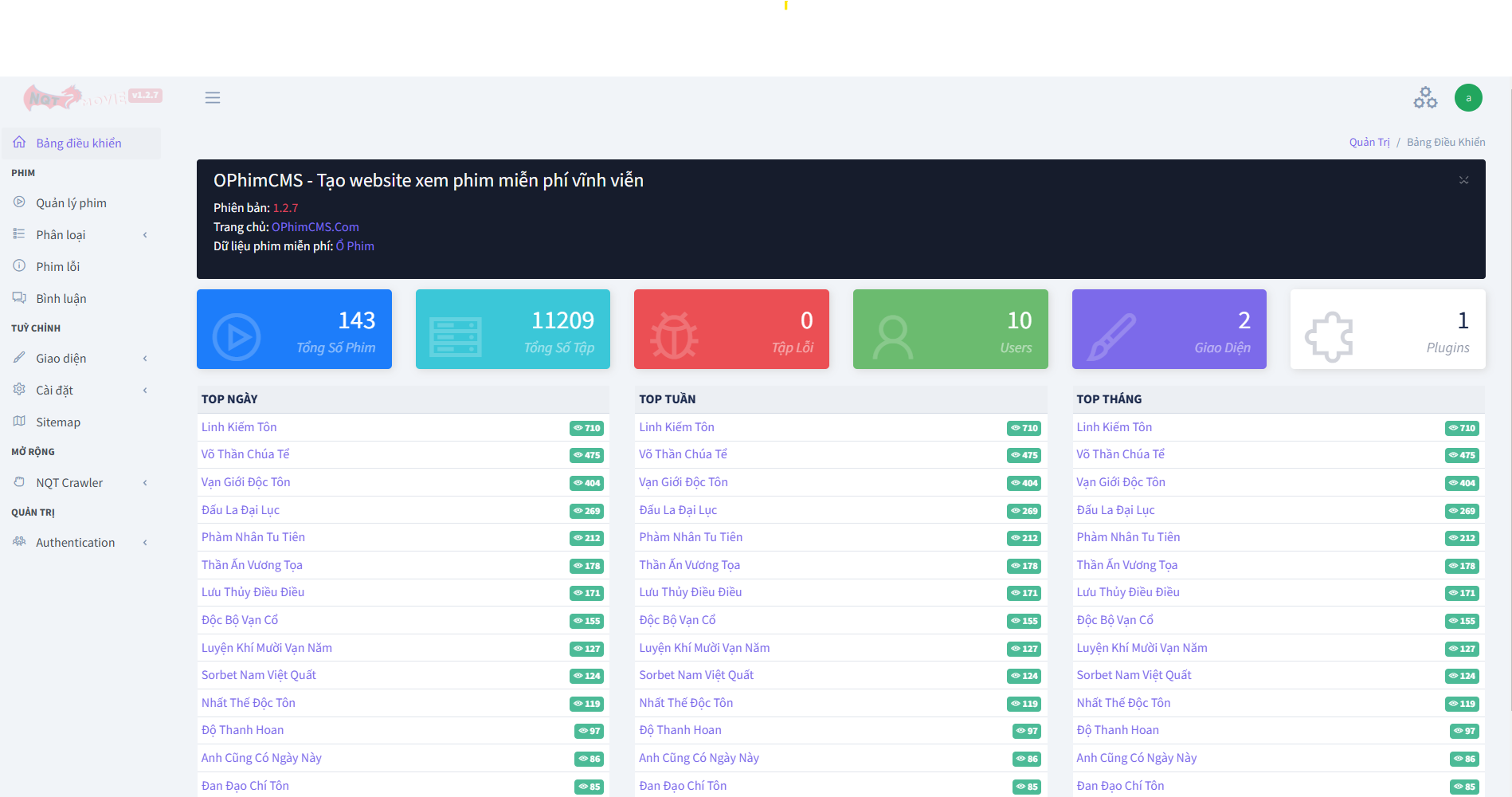Click the play icon on Tổng Số Phim card
This screenshot has height=797, width=1512.
point(237,337)
